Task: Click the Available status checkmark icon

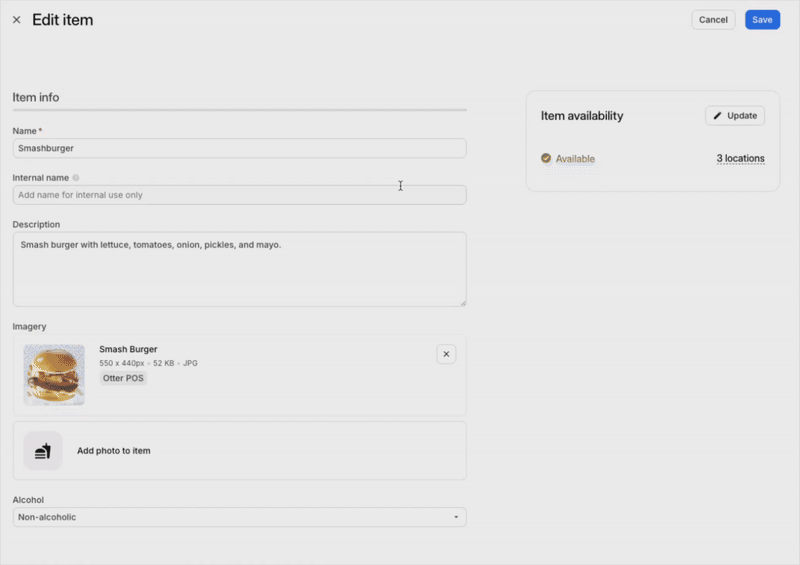Action: (x=546, y=159)
